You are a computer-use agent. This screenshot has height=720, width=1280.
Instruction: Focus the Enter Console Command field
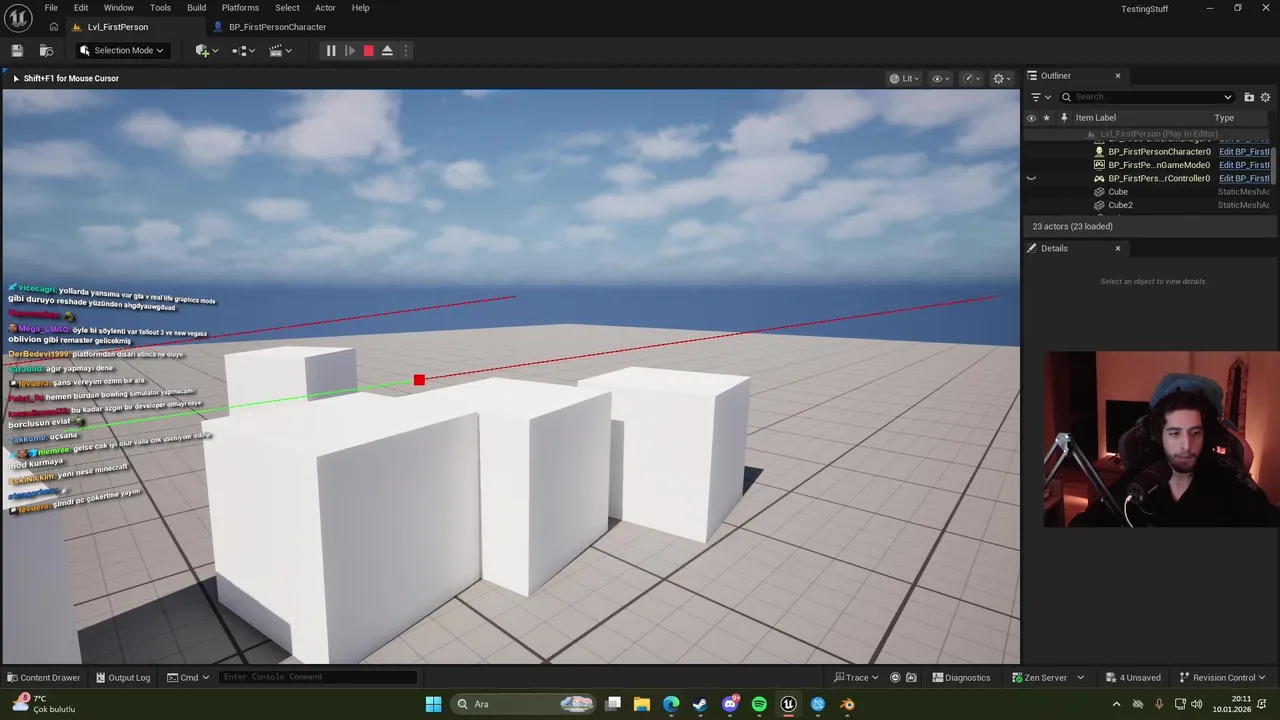[318, 677]
